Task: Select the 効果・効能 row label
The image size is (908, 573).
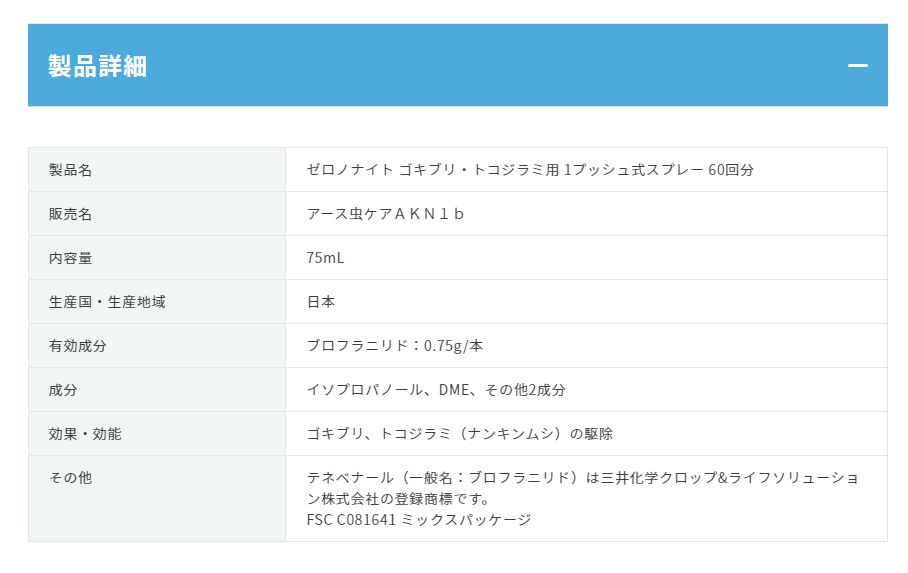Action: coord(85,434)
